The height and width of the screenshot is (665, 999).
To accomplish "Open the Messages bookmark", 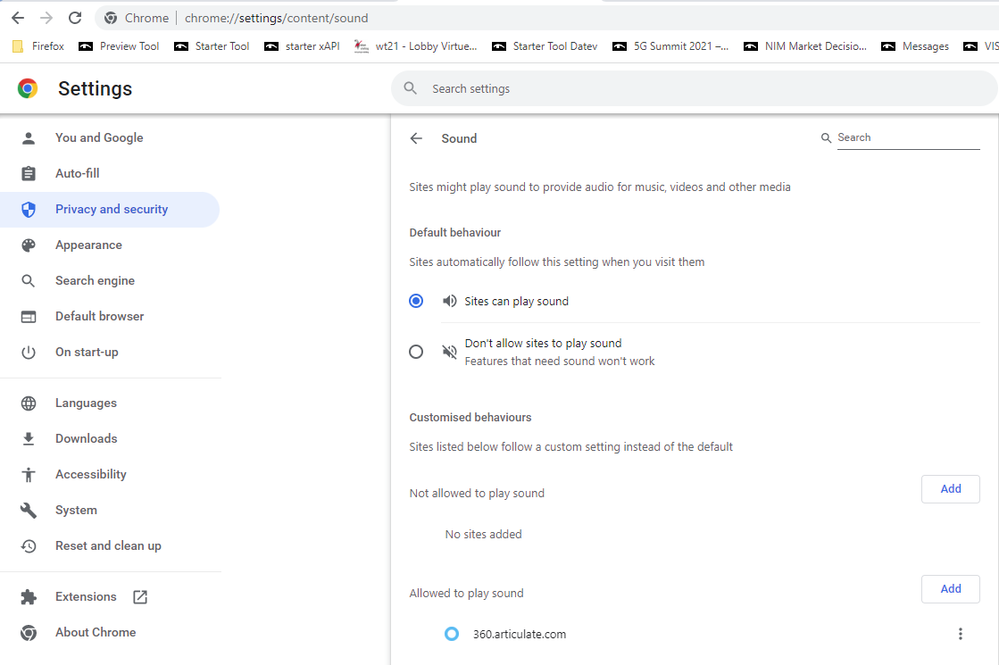I will click(x=916, y=46).
